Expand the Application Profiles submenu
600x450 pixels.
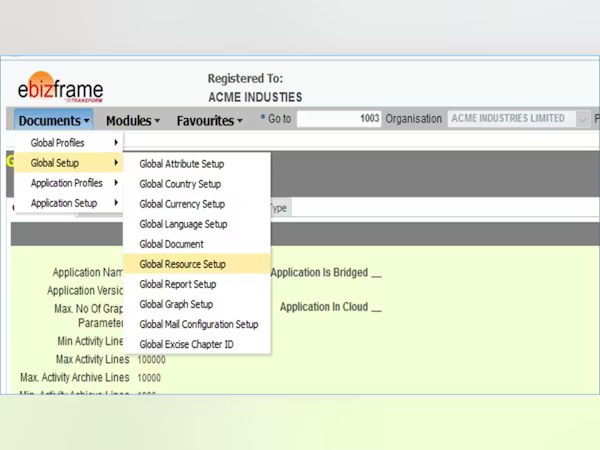68,183
